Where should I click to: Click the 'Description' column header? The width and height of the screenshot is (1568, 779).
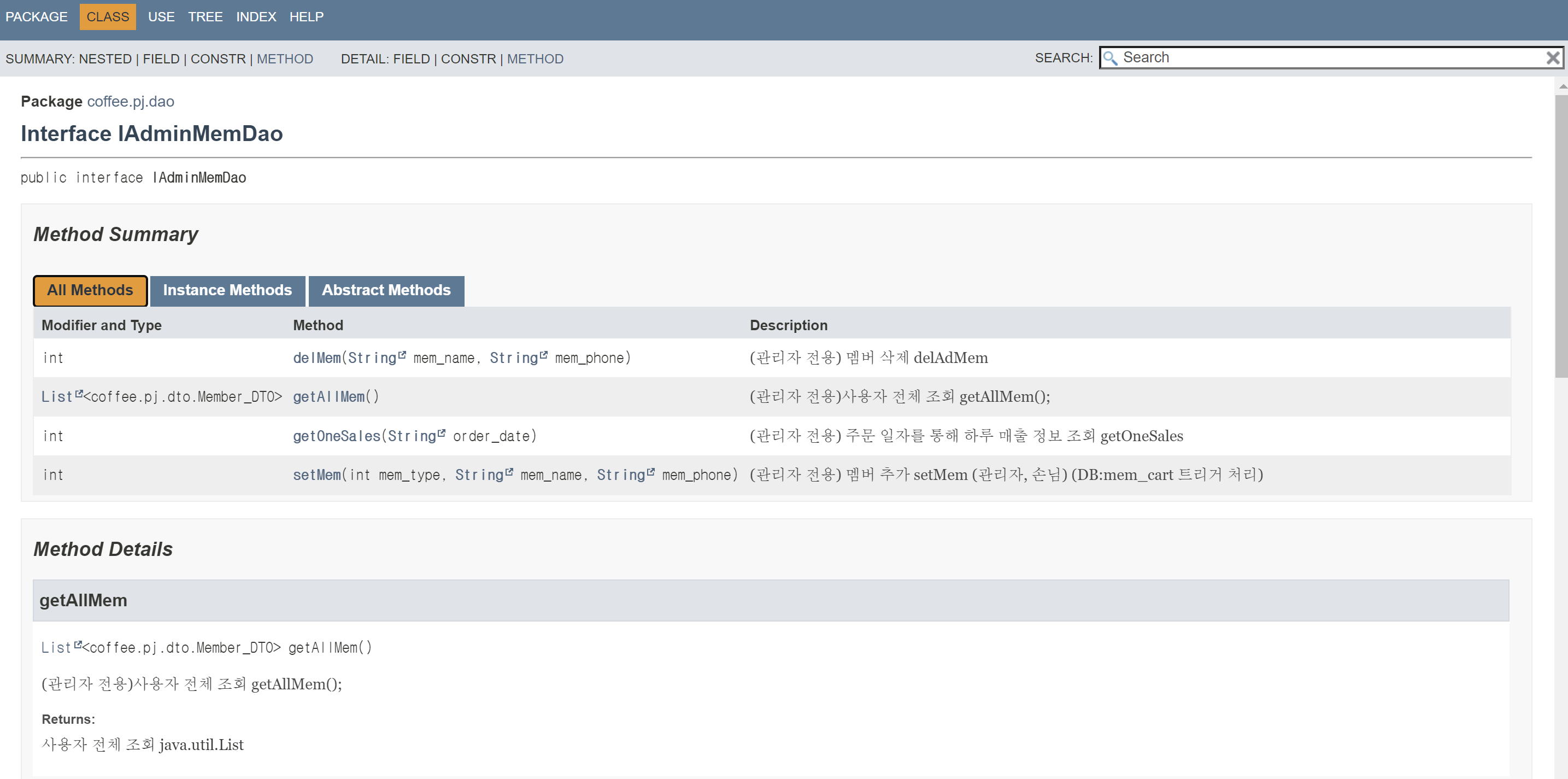[x=788, y=325]
